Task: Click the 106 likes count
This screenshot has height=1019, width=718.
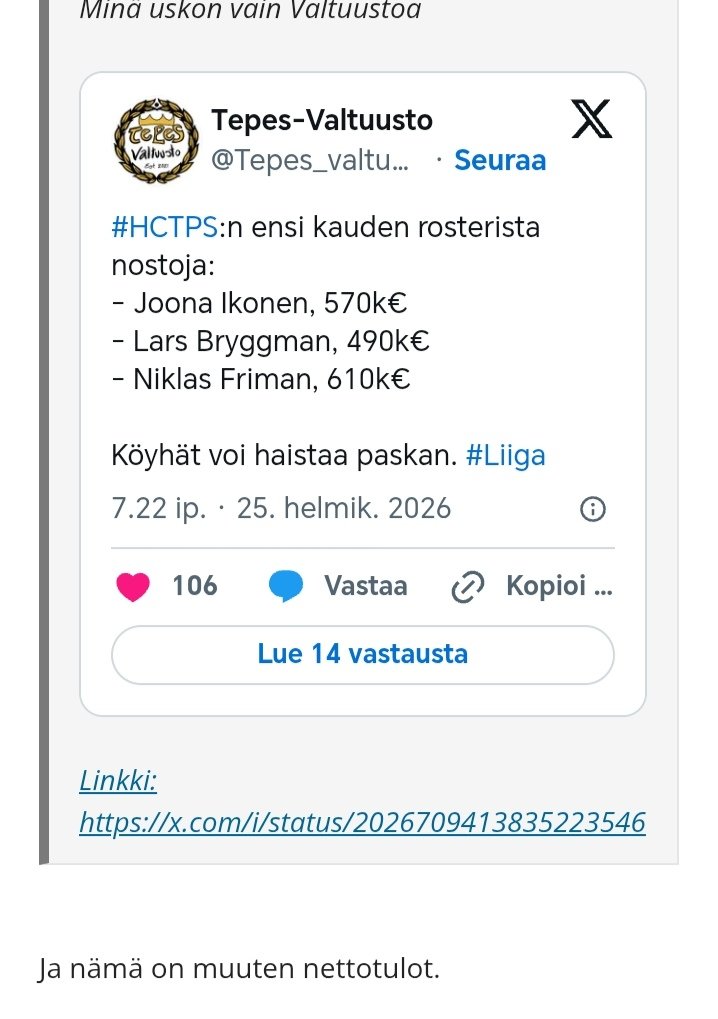Action: click(x=194, y=586)
